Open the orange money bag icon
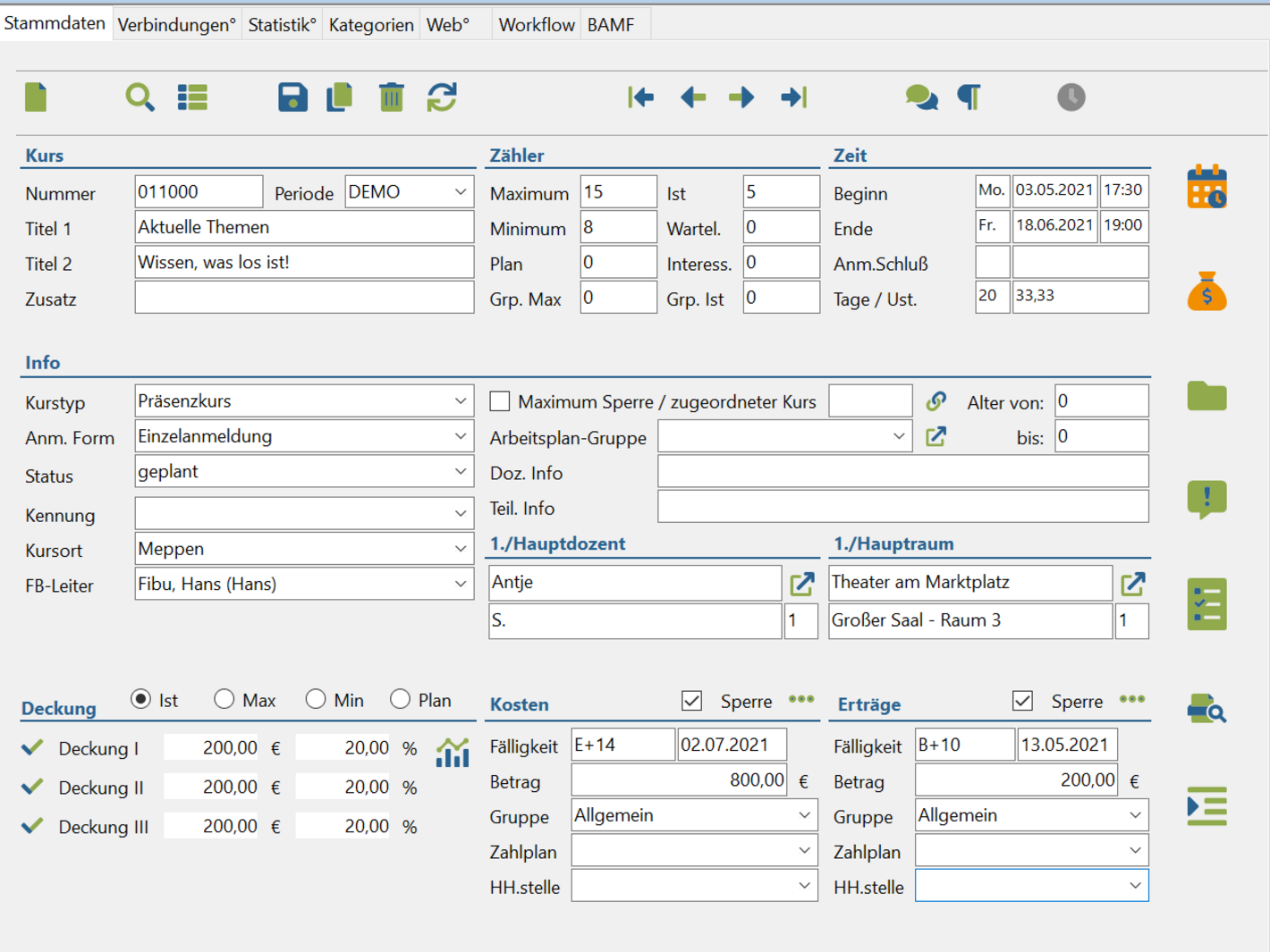 [x=1206, y=291]
